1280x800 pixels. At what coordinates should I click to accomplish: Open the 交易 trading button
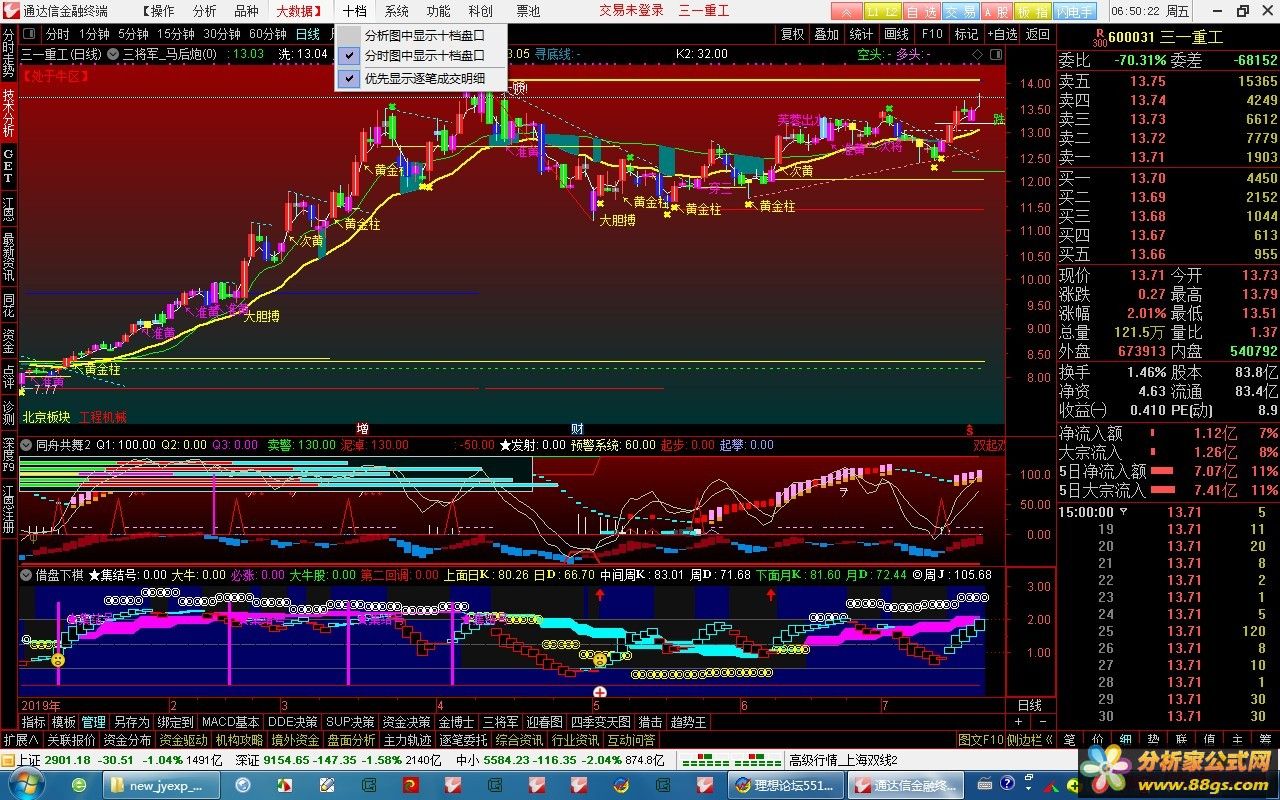pyautogui.click(x=960, y=11)
